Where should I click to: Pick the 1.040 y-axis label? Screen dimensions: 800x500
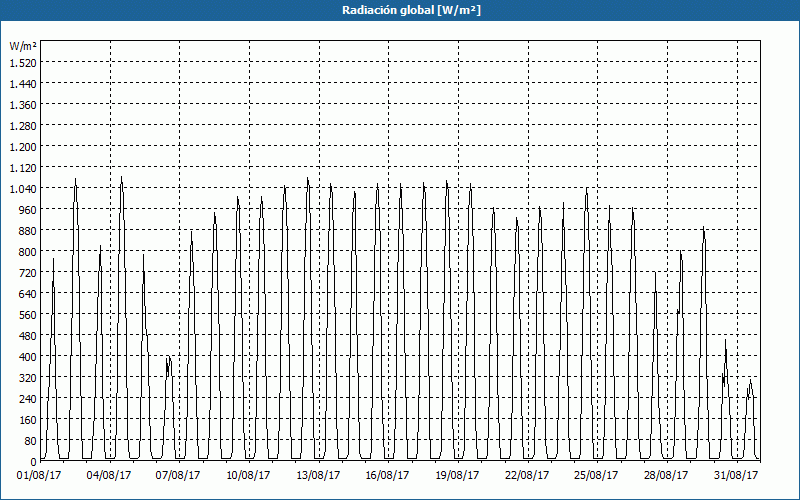point(23,189)
